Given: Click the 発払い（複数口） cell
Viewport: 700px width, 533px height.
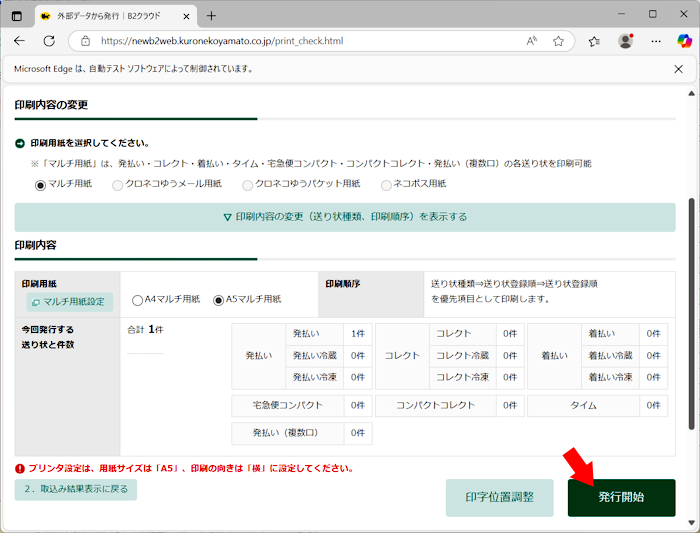Looking at the screenshot, I should pyautogui.click(x=288, y=433).
